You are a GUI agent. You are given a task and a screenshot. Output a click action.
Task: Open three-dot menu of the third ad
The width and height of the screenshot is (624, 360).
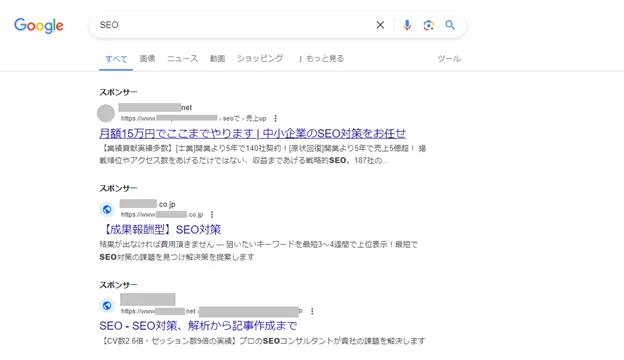pyautogui.click(x=312, y=311)
